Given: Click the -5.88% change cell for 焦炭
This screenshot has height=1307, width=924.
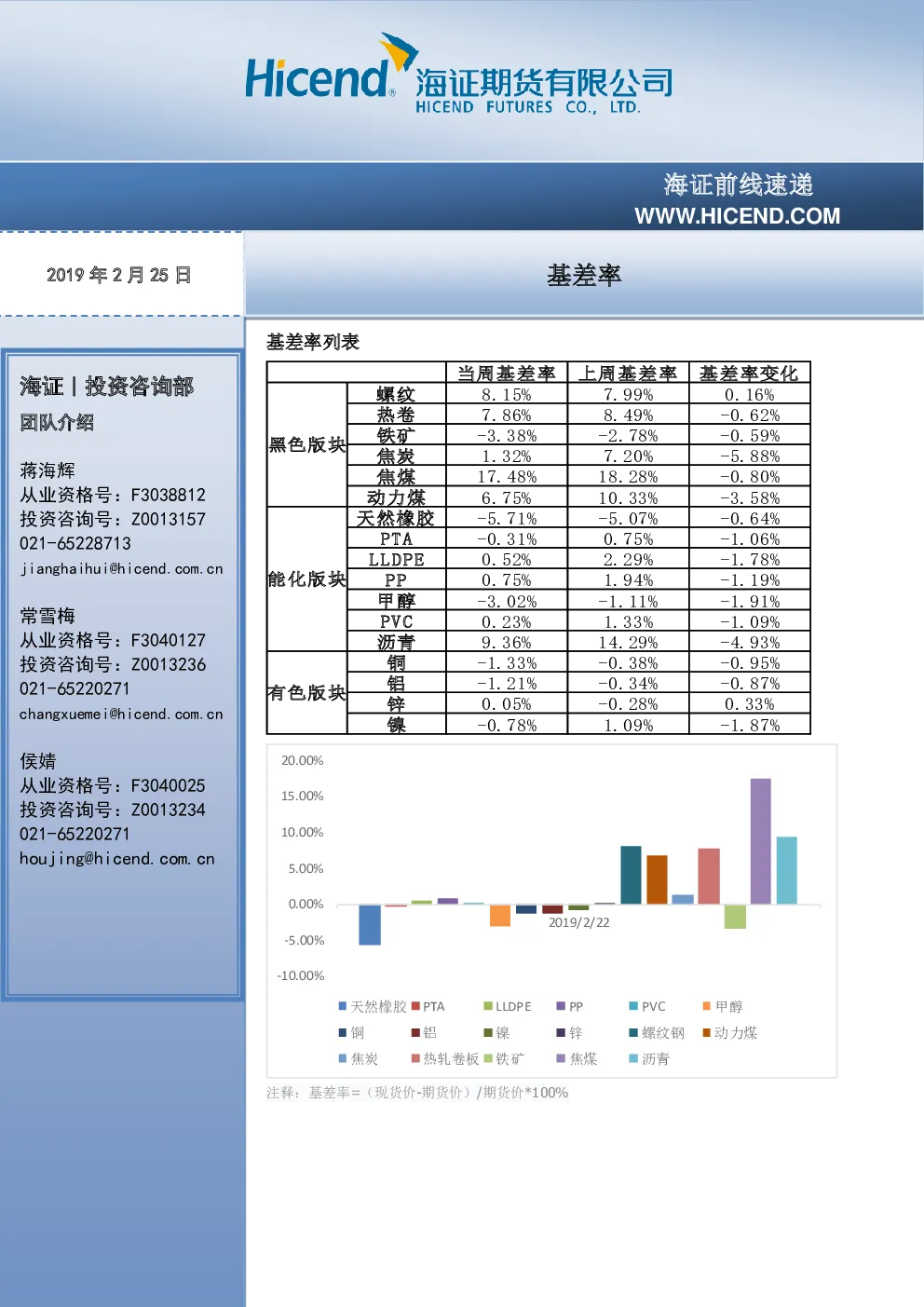Looking at the screenshot, I should (749, 456).
